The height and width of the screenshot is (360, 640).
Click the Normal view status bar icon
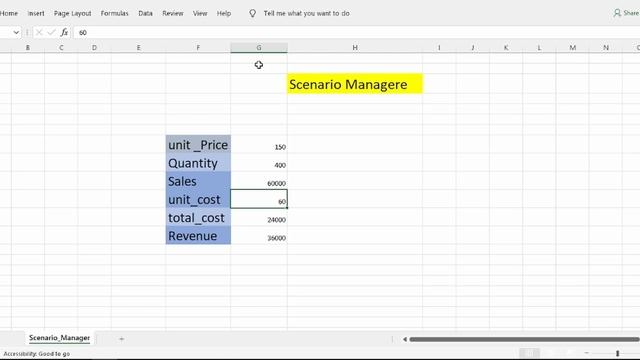530,353
